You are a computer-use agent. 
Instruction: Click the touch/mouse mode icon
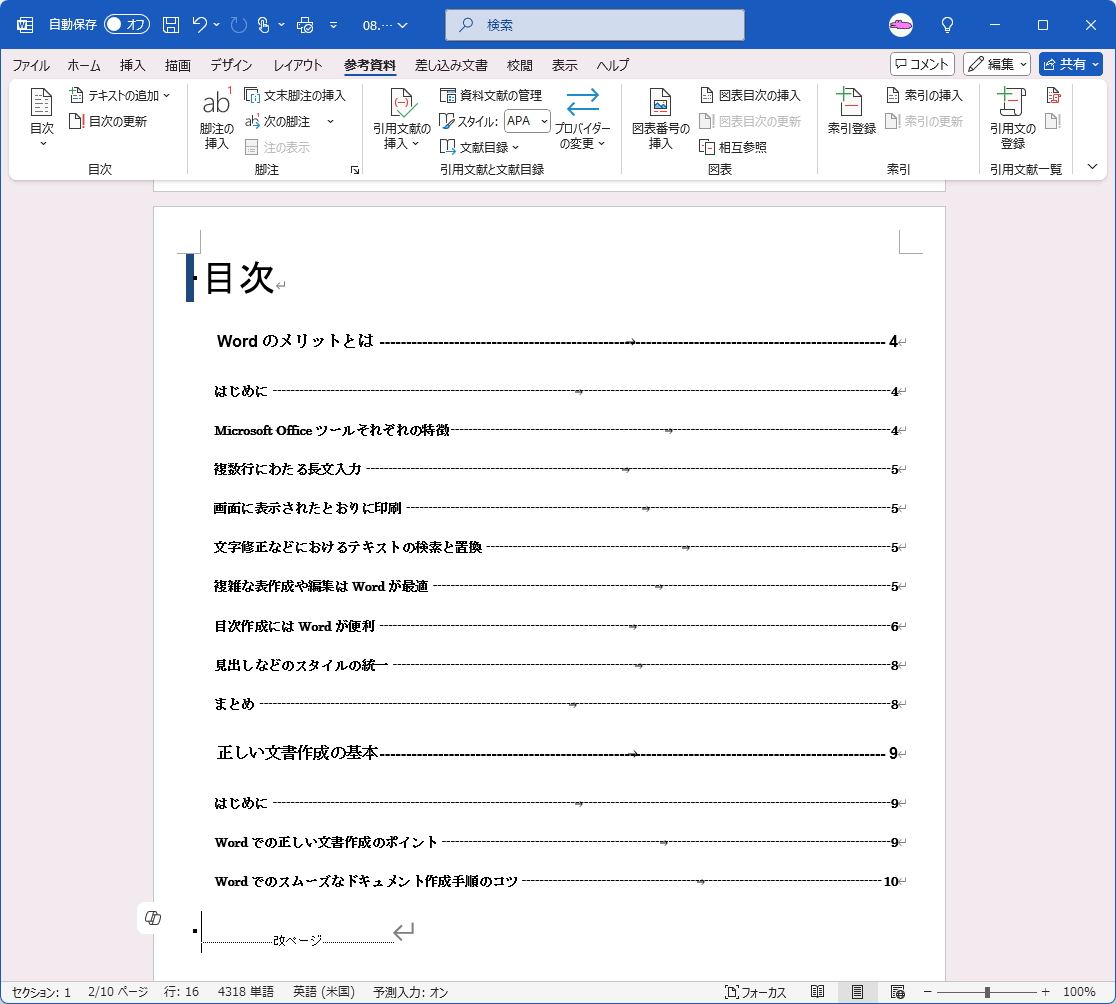pos(263,25)
